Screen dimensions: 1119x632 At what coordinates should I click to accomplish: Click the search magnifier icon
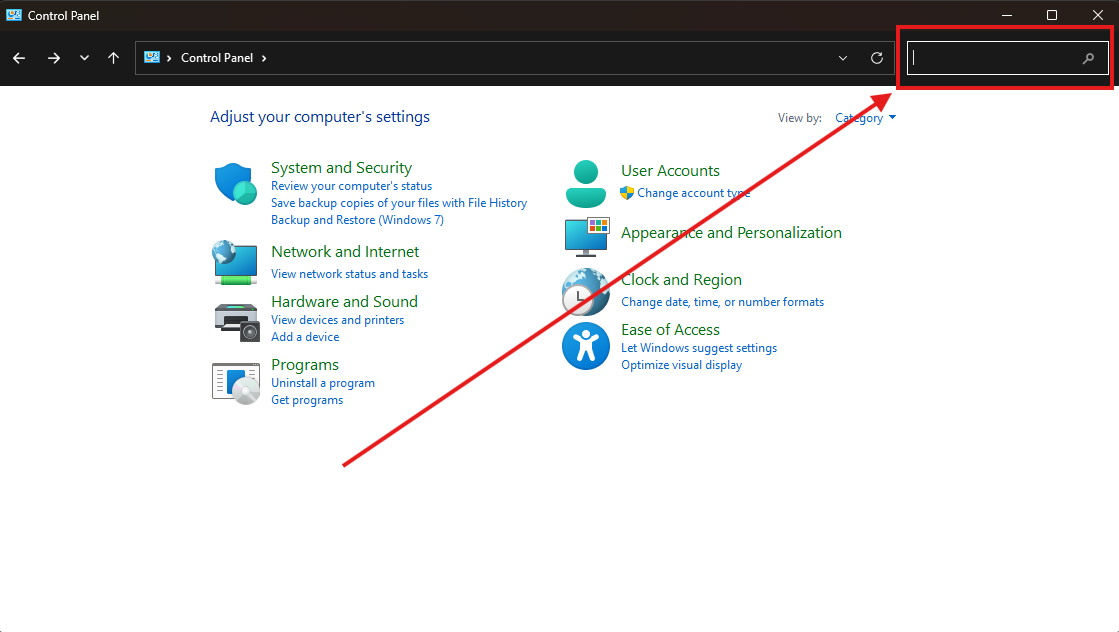(x=1088, y=58)
